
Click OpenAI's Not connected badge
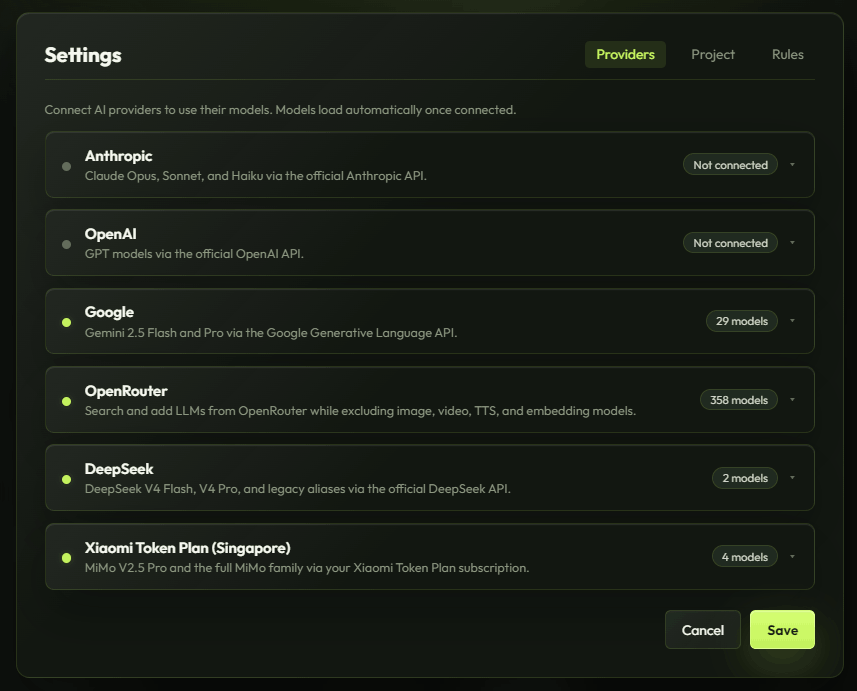[730, 243]
